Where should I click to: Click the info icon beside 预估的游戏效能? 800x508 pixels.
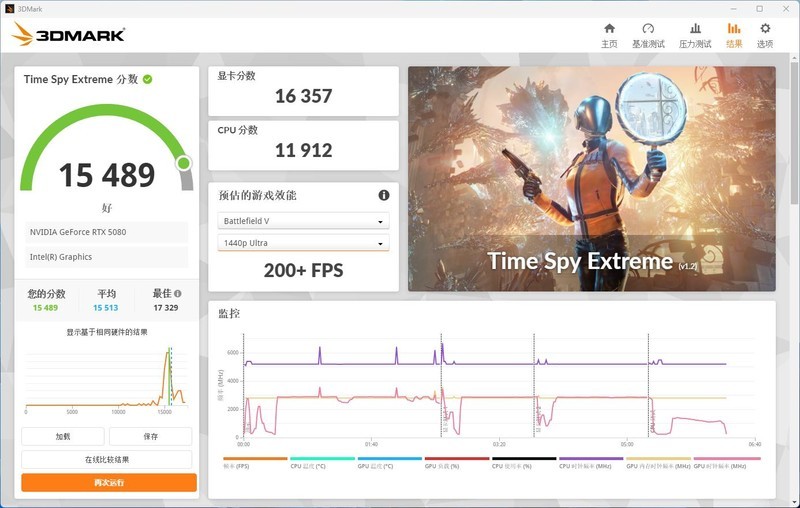coord(384,195)
